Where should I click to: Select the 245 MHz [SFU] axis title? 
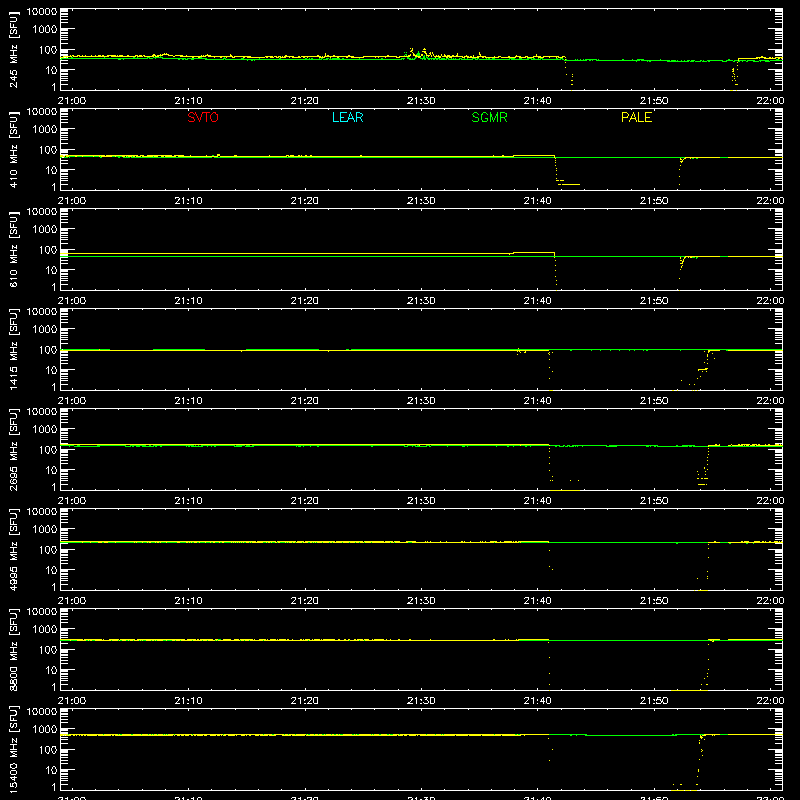click(x=14, y=49)
